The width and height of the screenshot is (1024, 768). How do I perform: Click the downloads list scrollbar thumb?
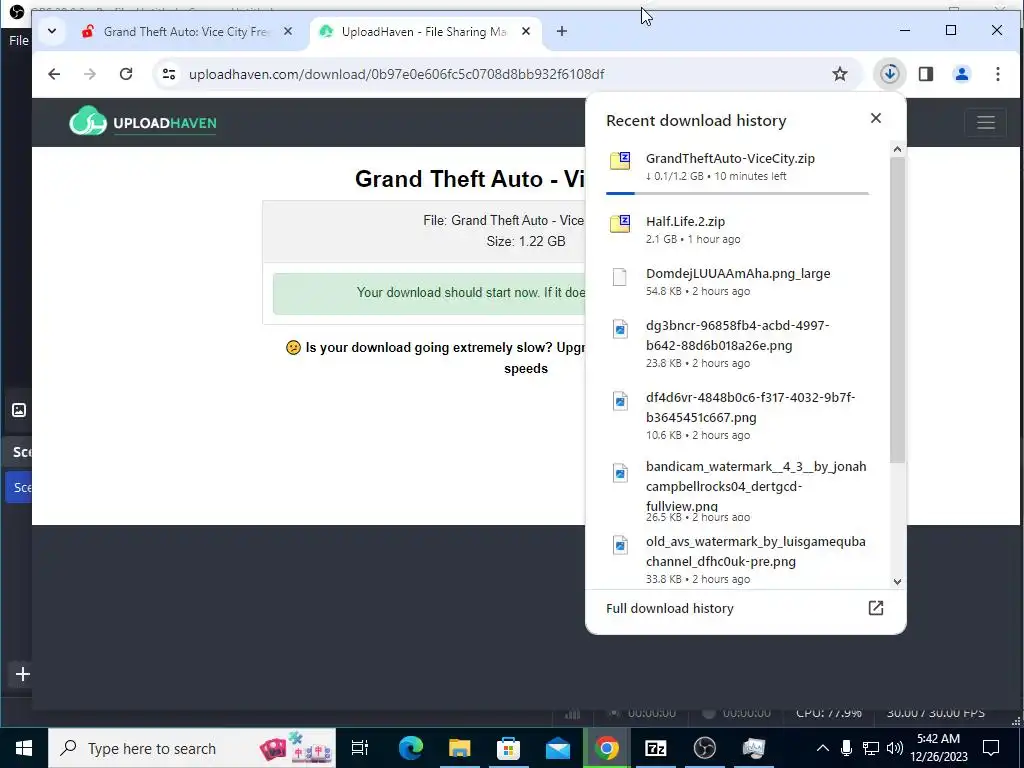pos(897,310)
